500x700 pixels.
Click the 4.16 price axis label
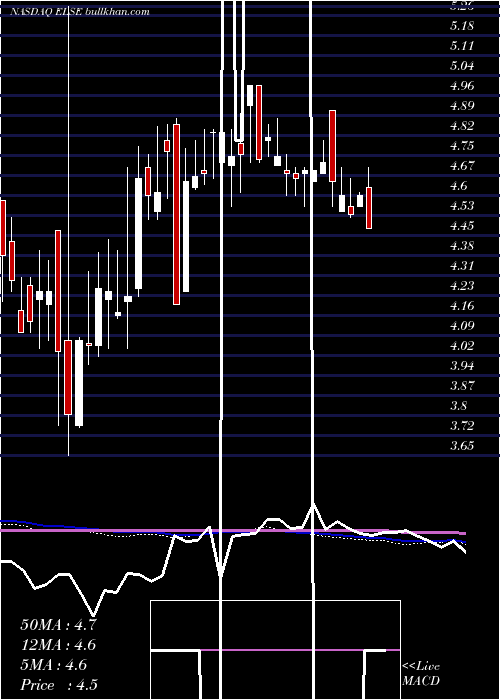462,306
